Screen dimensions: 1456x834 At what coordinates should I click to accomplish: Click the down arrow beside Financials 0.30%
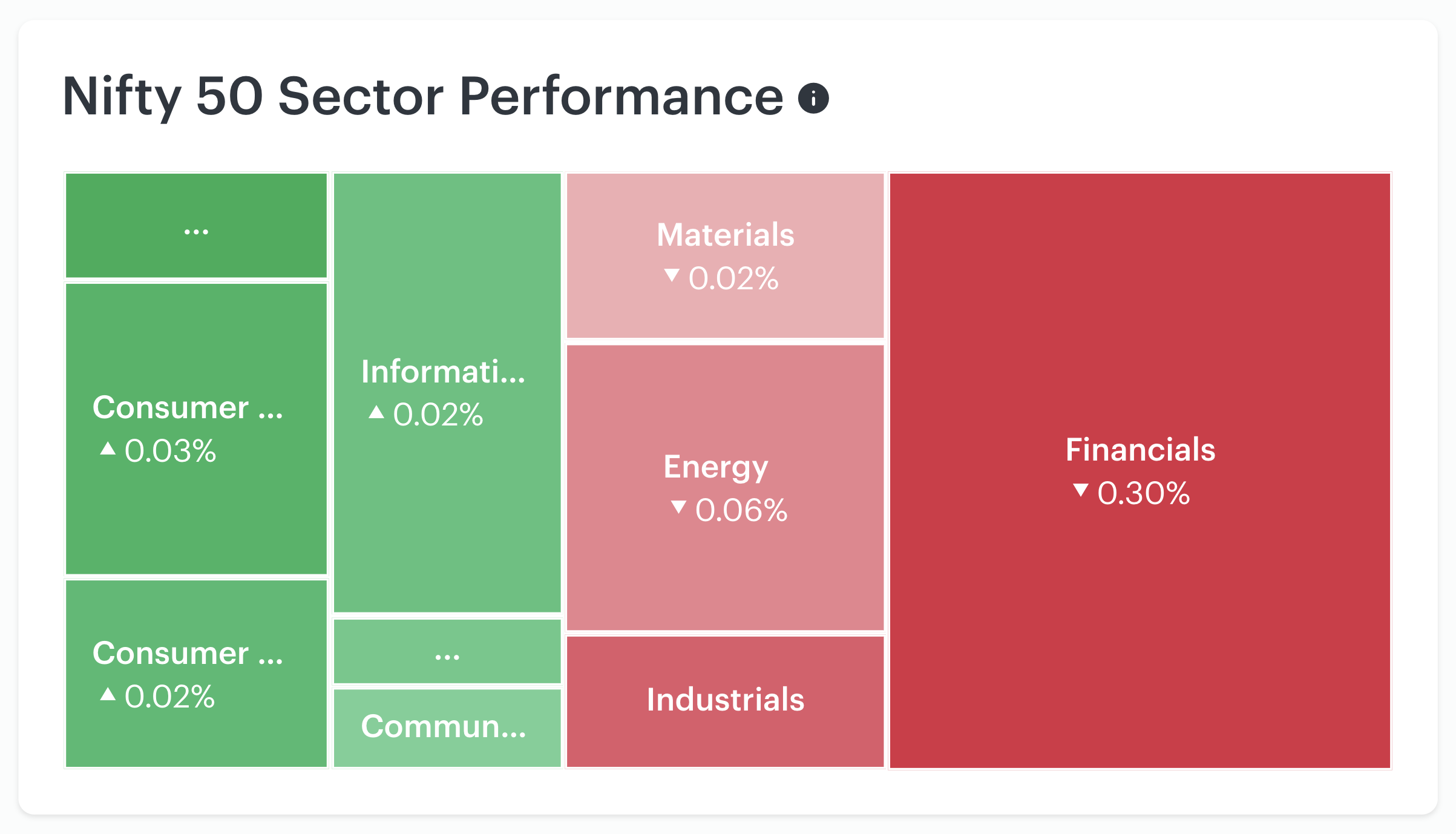(x=1081, y=490)
